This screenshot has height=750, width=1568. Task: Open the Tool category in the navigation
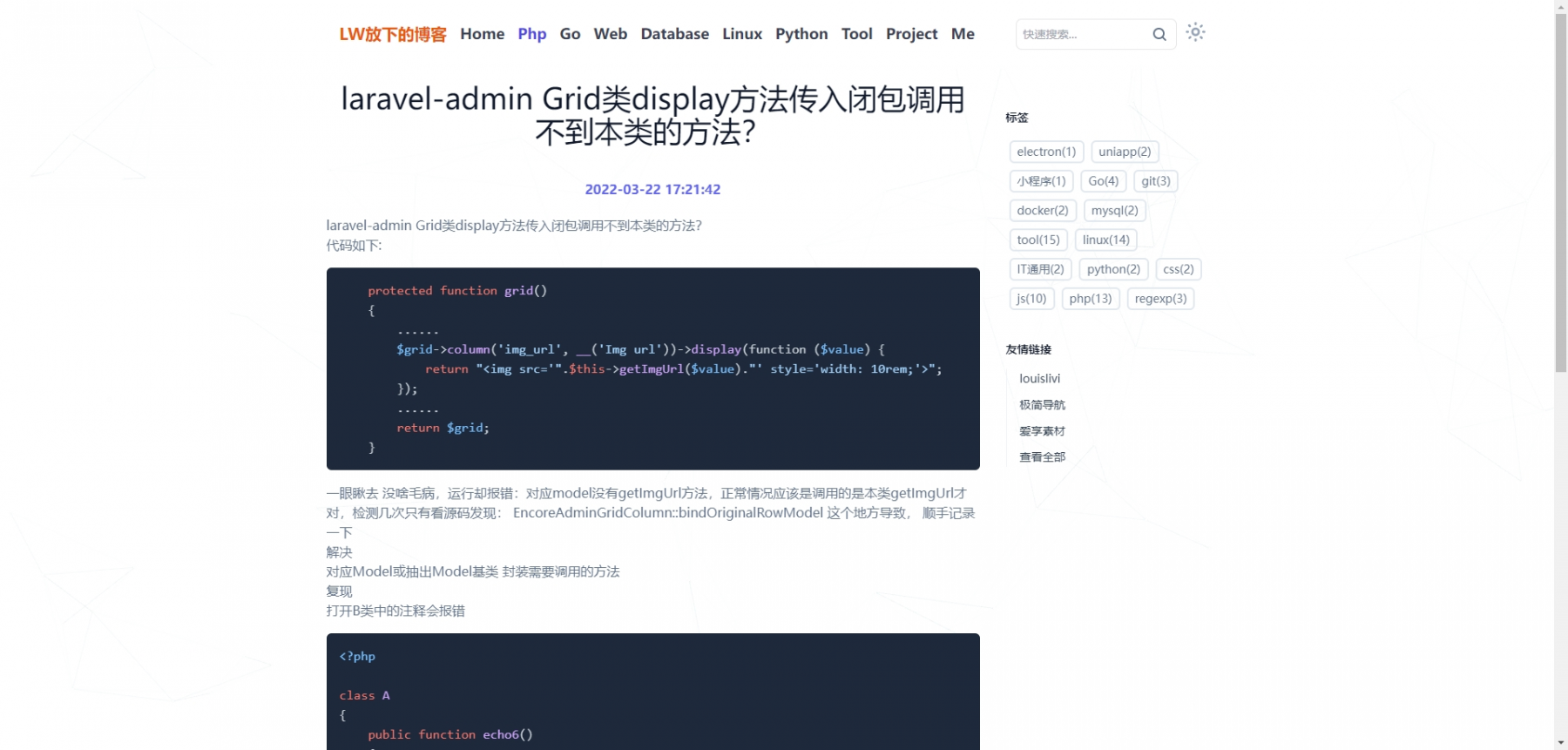click(857, 34)
